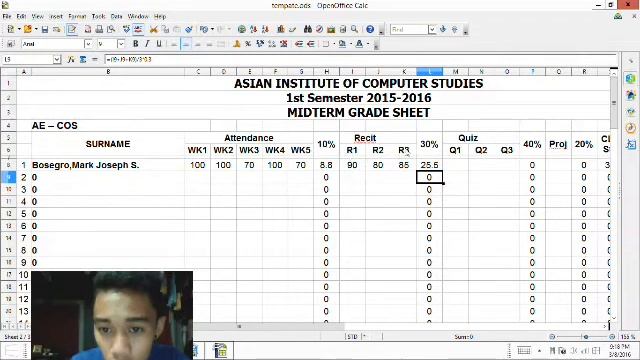Toggle Align Left button
640x360 pixels.
tap(174, 44)
